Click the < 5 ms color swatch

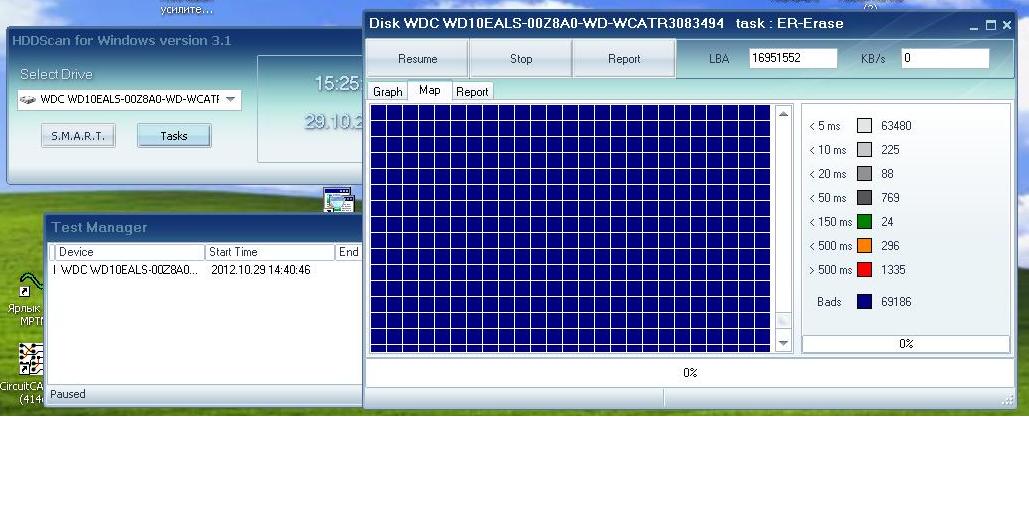click(x=864, y=125)
